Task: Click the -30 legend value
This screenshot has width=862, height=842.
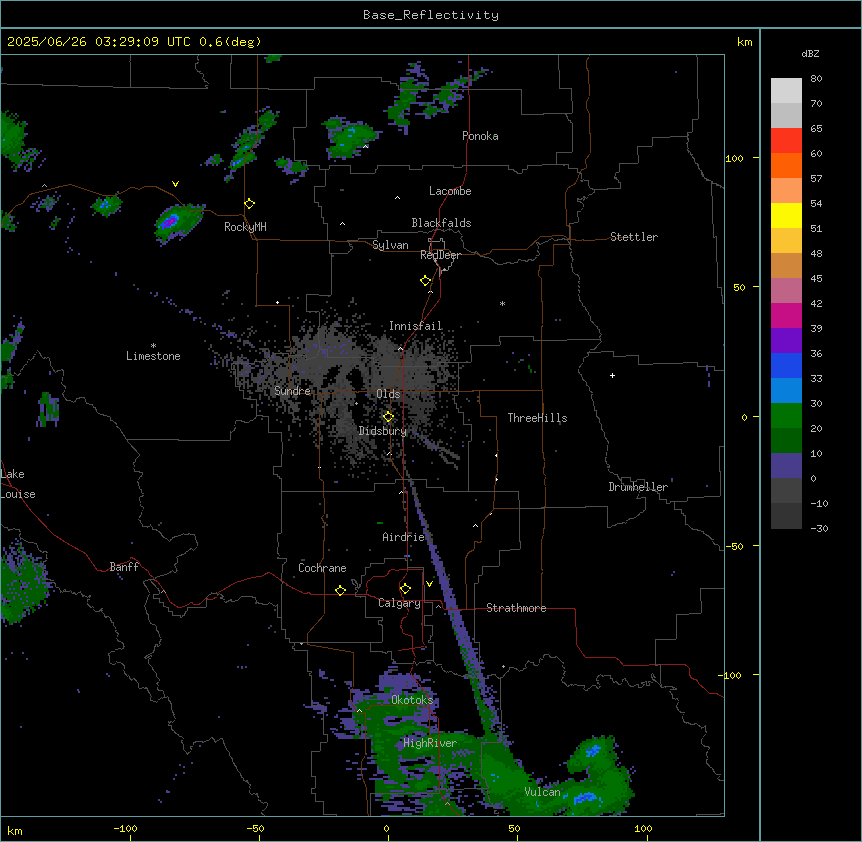Action: (819, 529)
